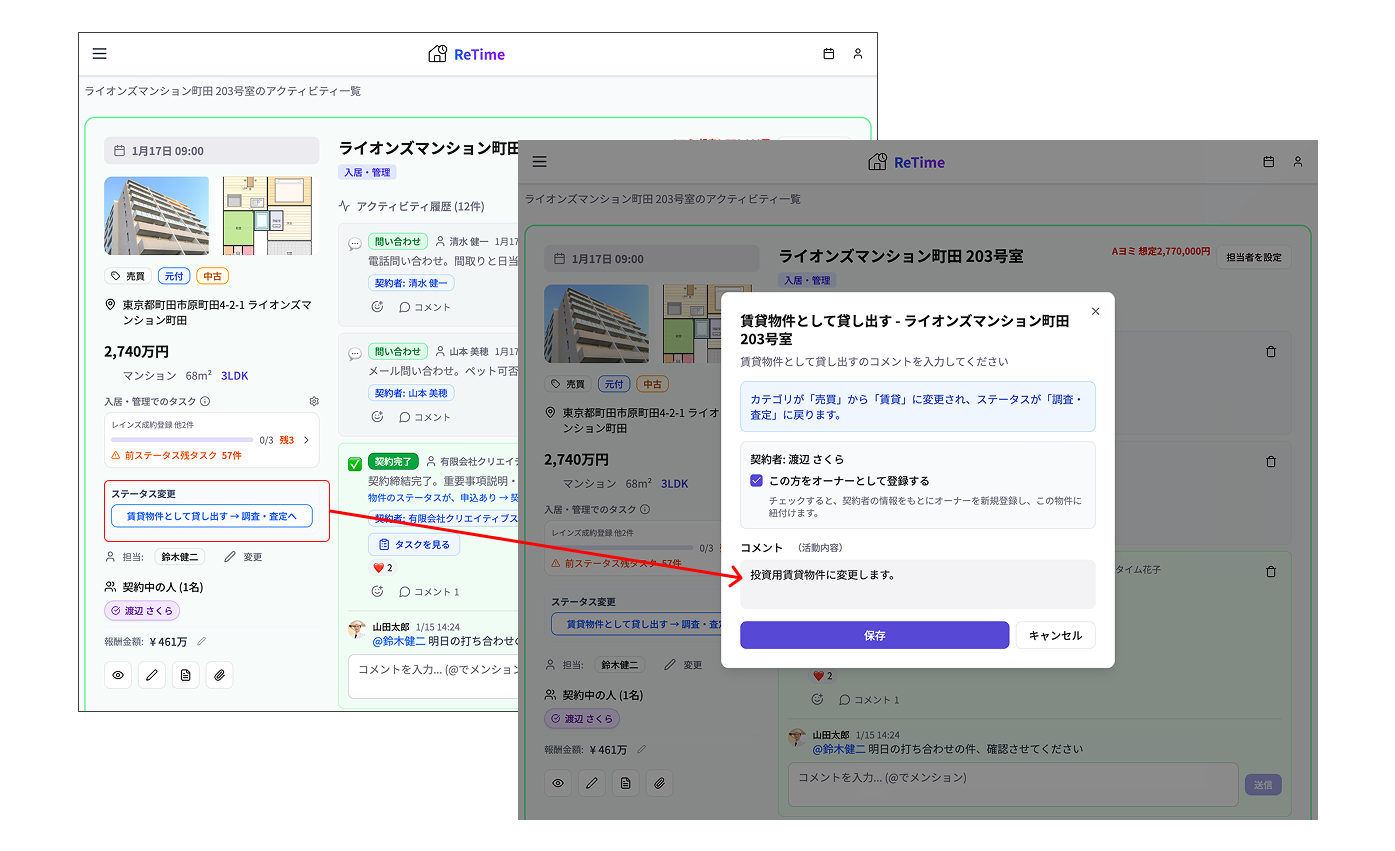Click タスクを見る button in left window
Screen dimensions: 1395x851
[414, 545]
